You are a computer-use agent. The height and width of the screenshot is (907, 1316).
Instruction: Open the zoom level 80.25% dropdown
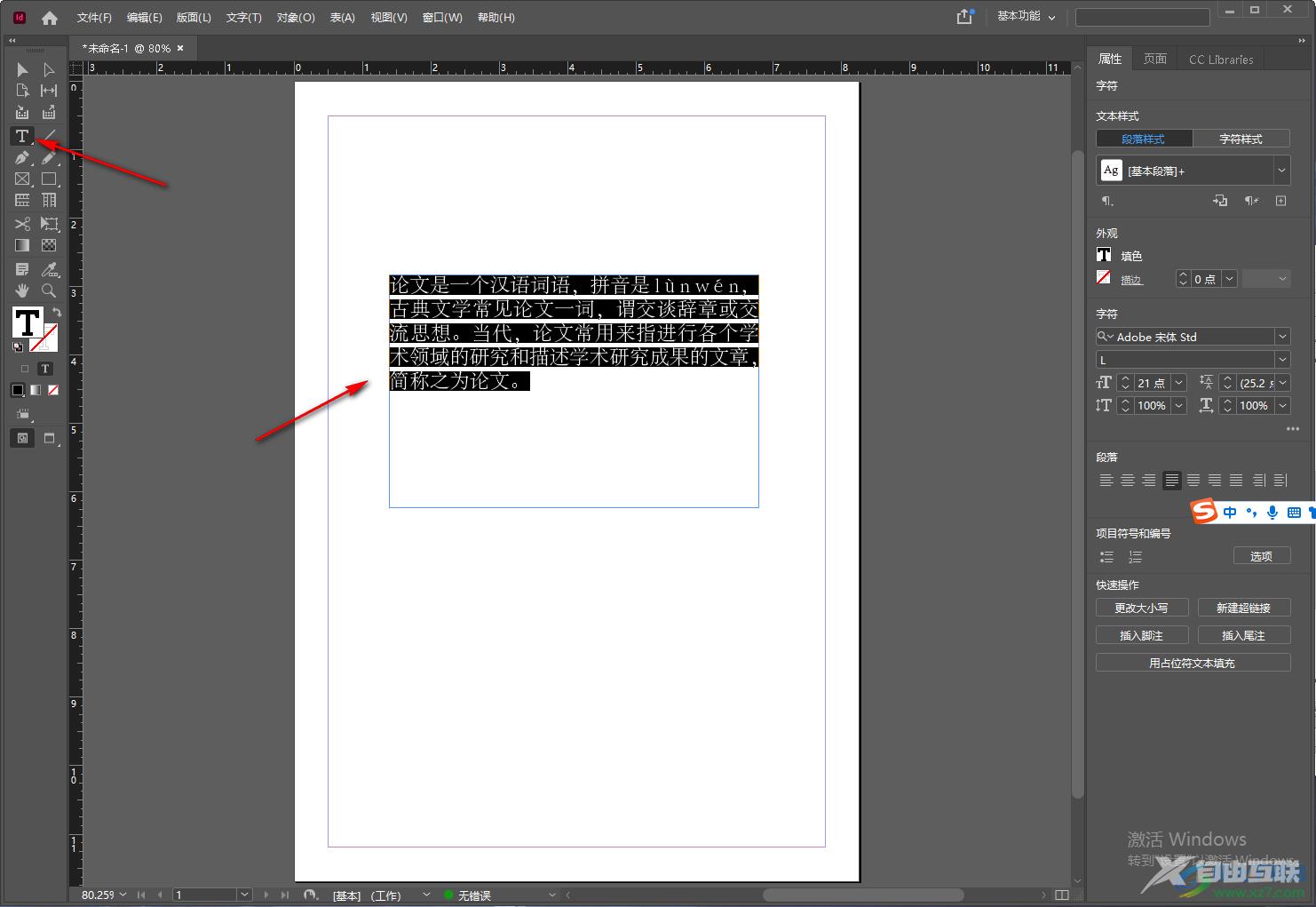point(123,895)
